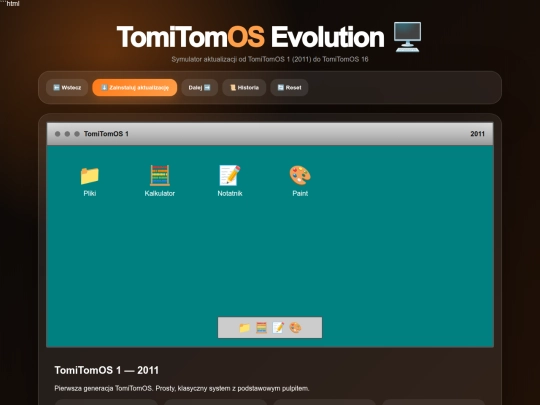
Task: Click the folder icon in the dock
Action: [x=245, y=328]
